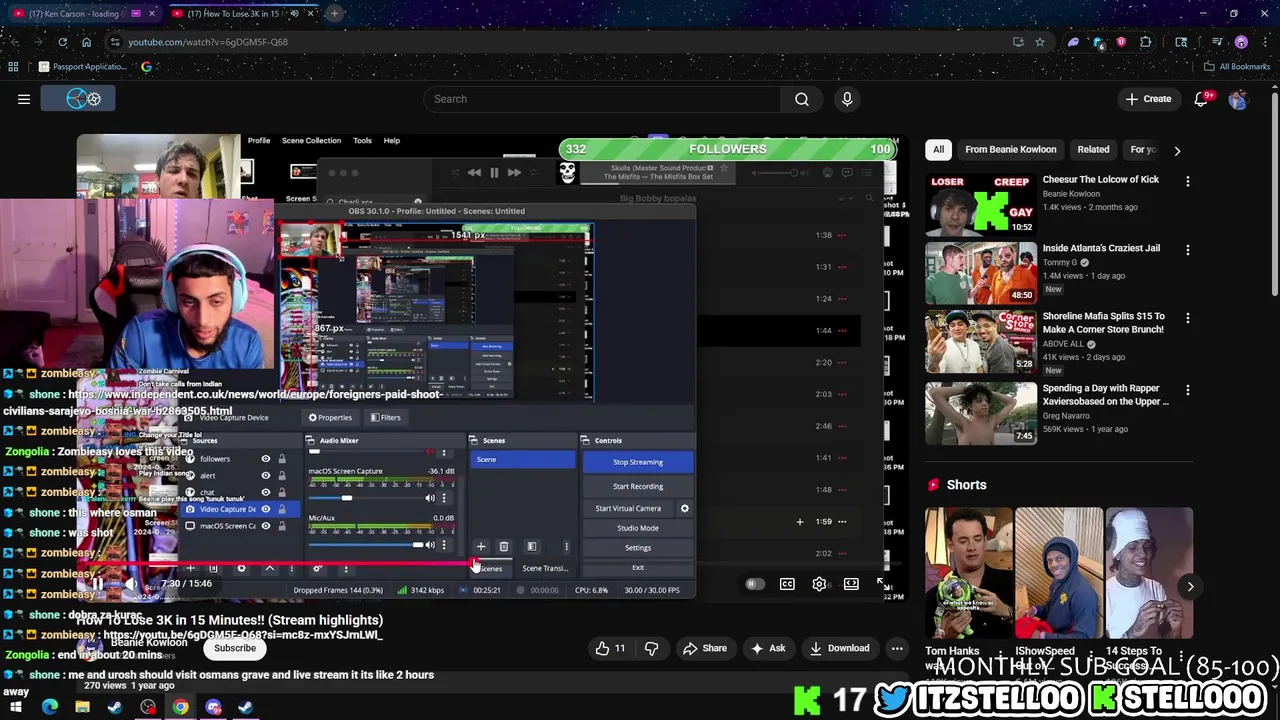Screen dimensions: 1280x720
Task: Toggle visibility of the chat source
Action: 265,492
